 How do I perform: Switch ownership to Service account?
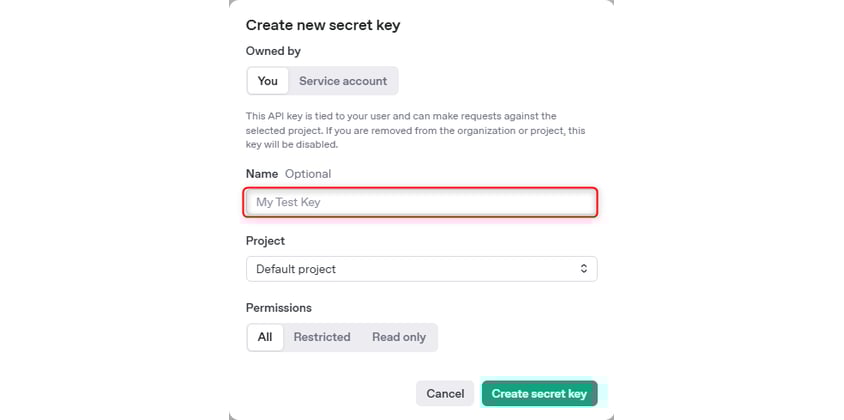point(343,81)
